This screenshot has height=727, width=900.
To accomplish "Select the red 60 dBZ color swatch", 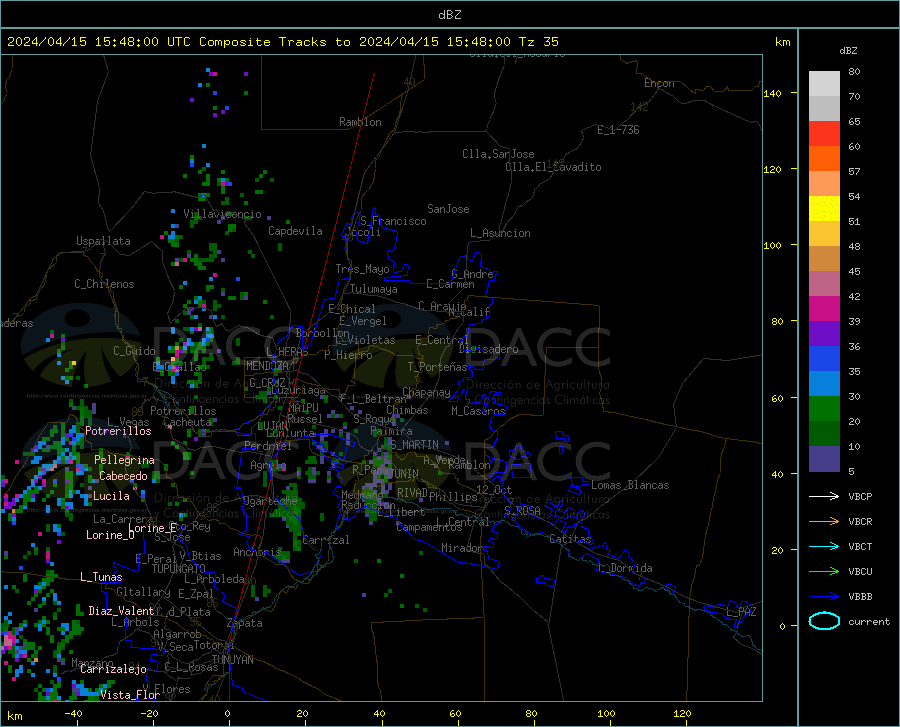I will 824,134.
